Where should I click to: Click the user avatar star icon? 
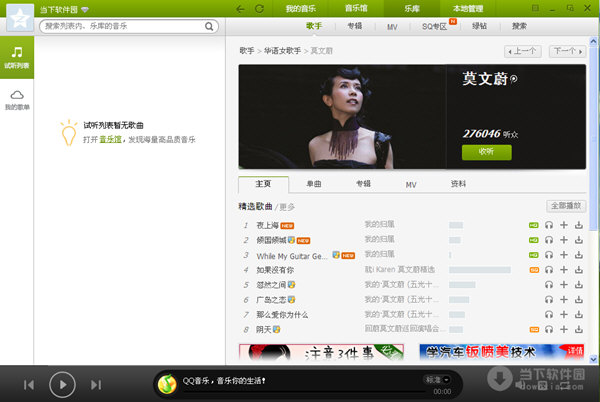point(20,18)
